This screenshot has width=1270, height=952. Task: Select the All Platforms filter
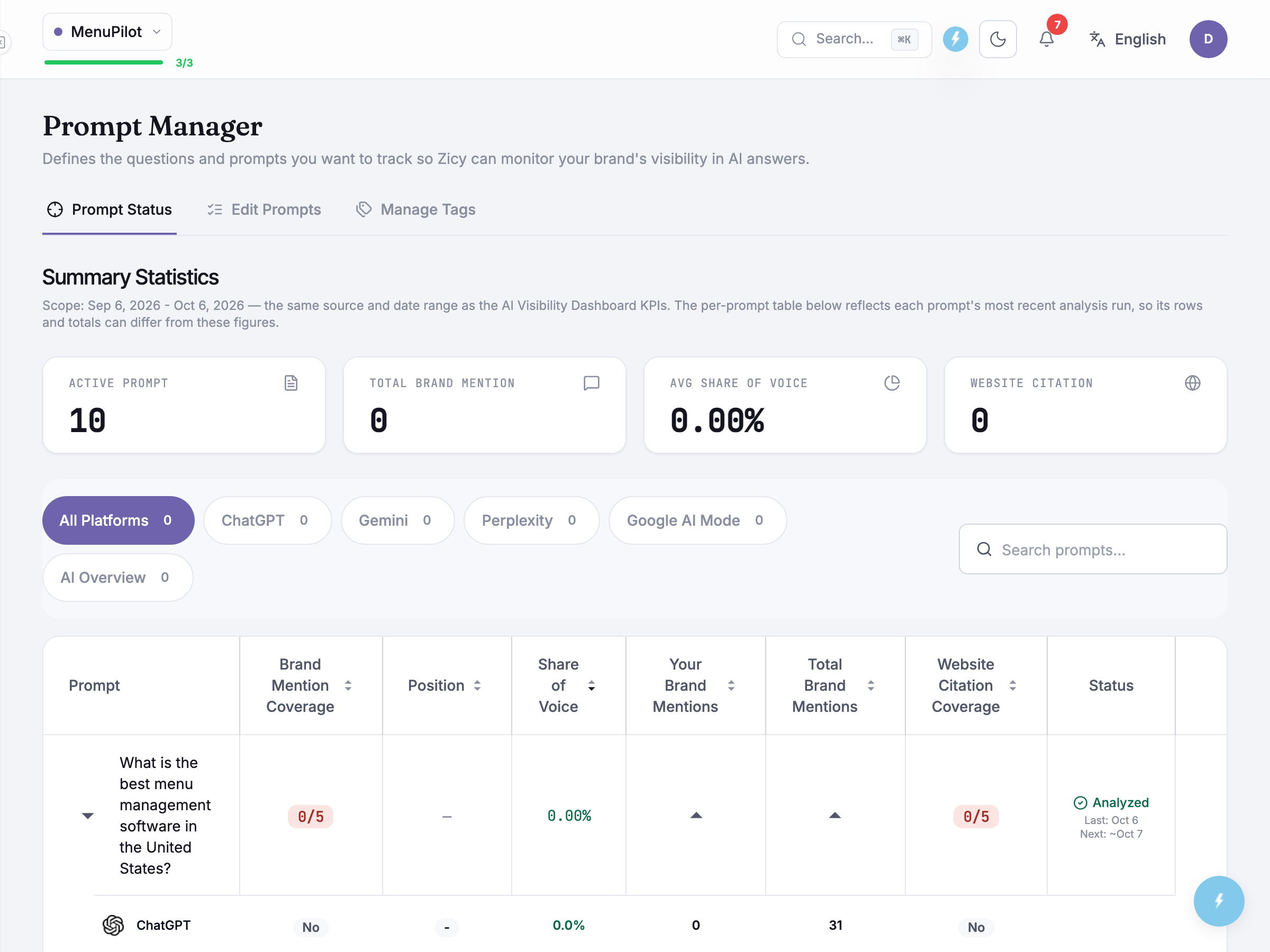[x=119, y=520]
